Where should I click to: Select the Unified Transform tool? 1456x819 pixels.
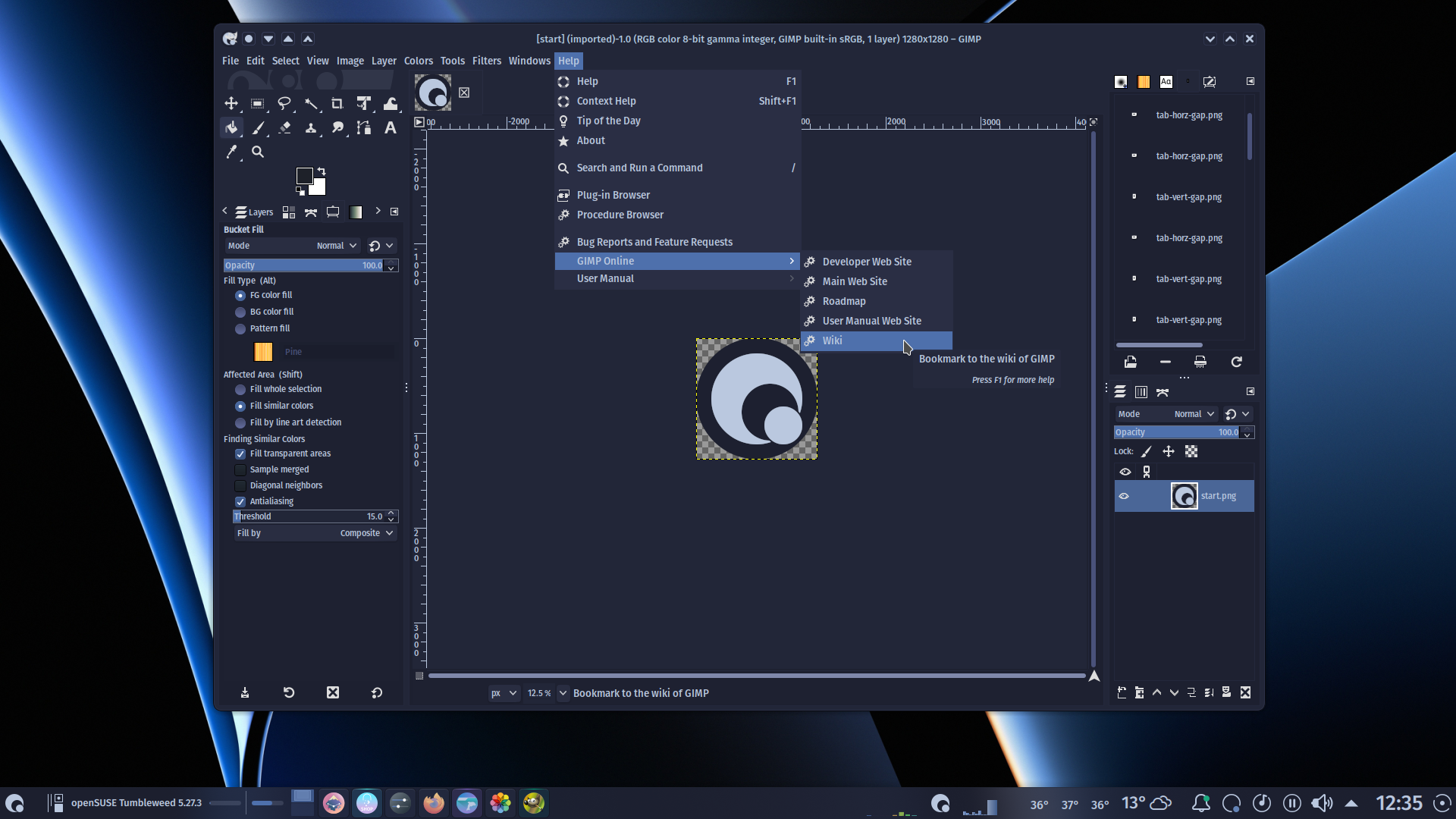(364, 104)
